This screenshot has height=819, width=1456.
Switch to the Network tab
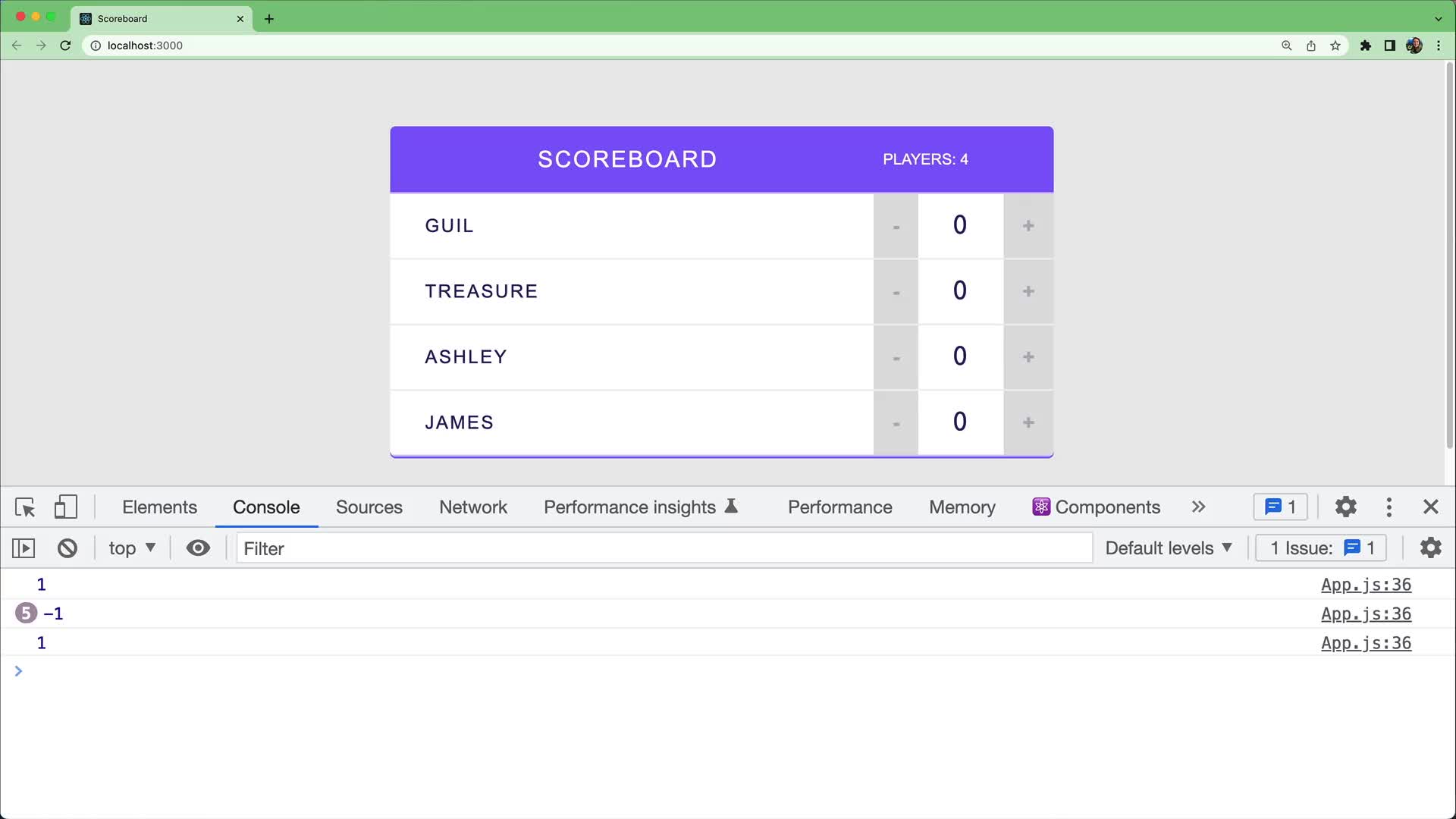472,507
